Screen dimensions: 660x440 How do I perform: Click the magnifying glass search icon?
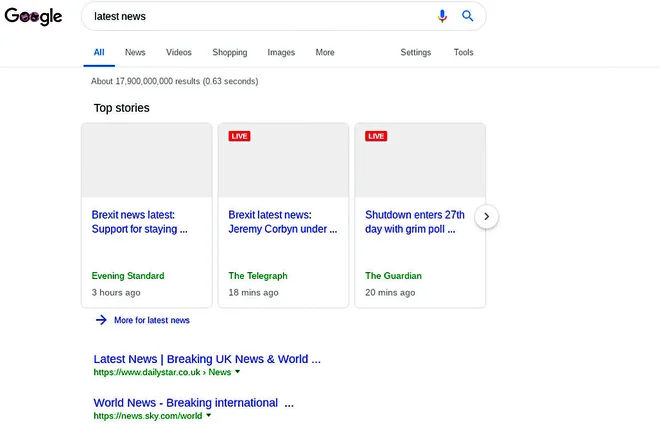467,16
